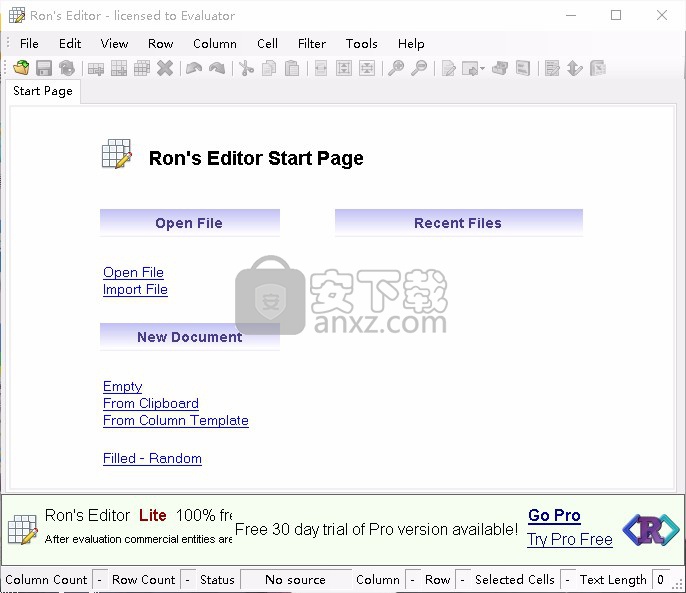Click the From Column Template link
This screenshot has height=593, width=686.
pyautogui.click(x=176, y=421)
